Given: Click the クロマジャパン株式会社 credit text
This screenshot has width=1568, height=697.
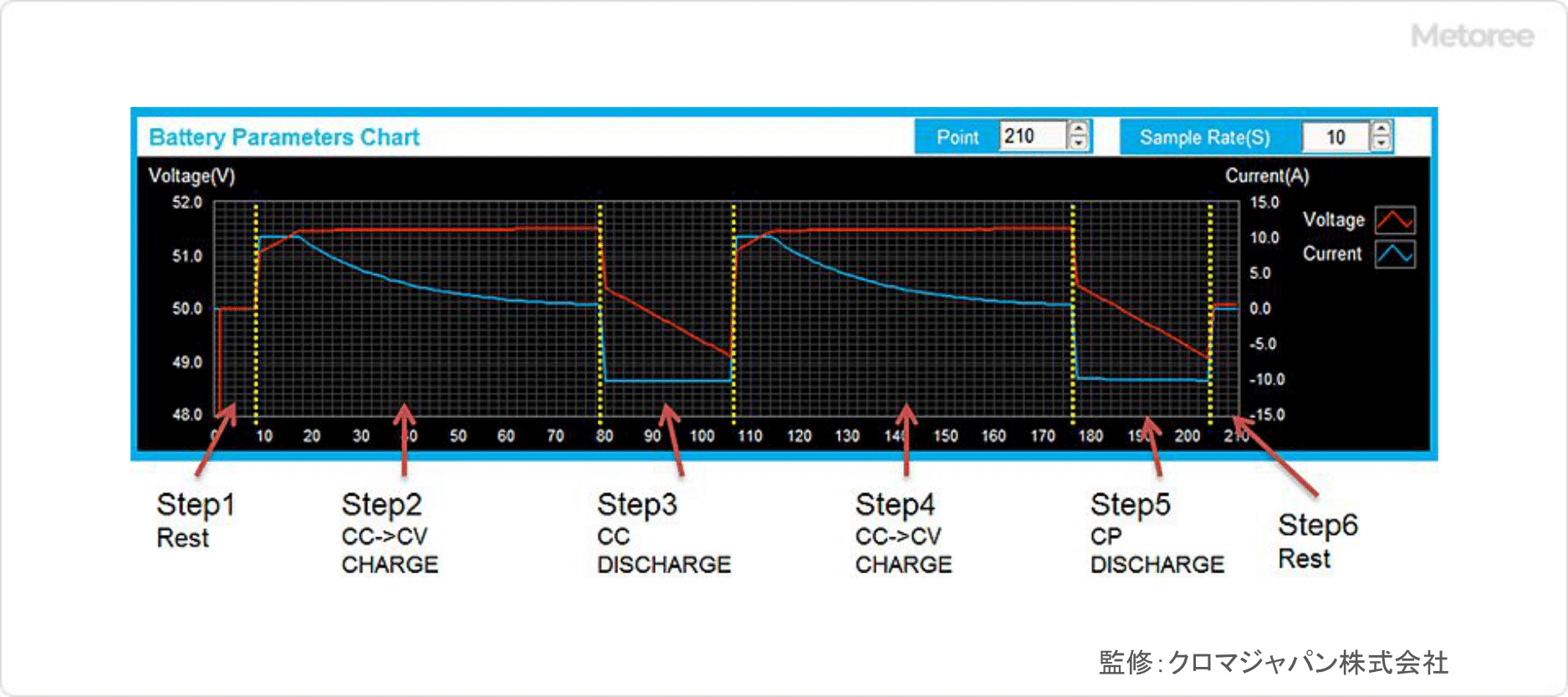Looking at the screenshot, I should (1308, 663).
